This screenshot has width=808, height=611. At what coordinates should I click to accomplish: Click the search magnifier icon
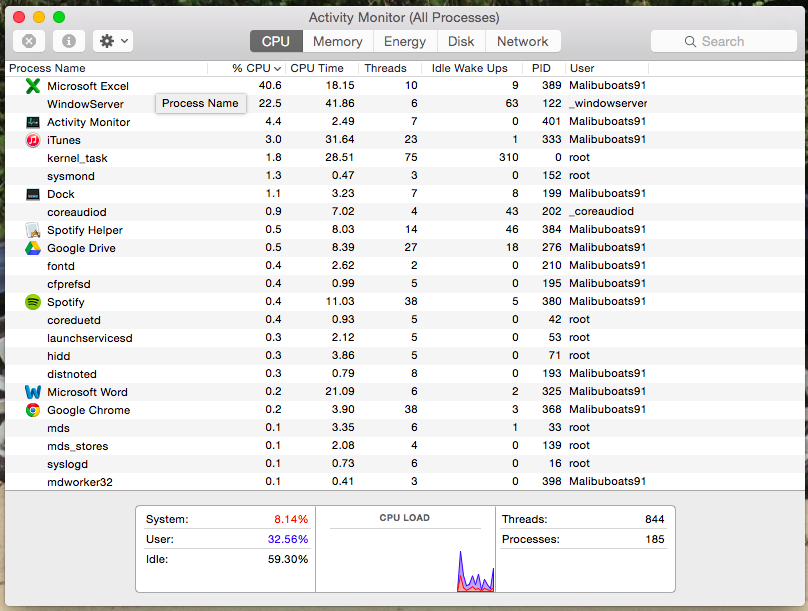(x=690, y=41)
